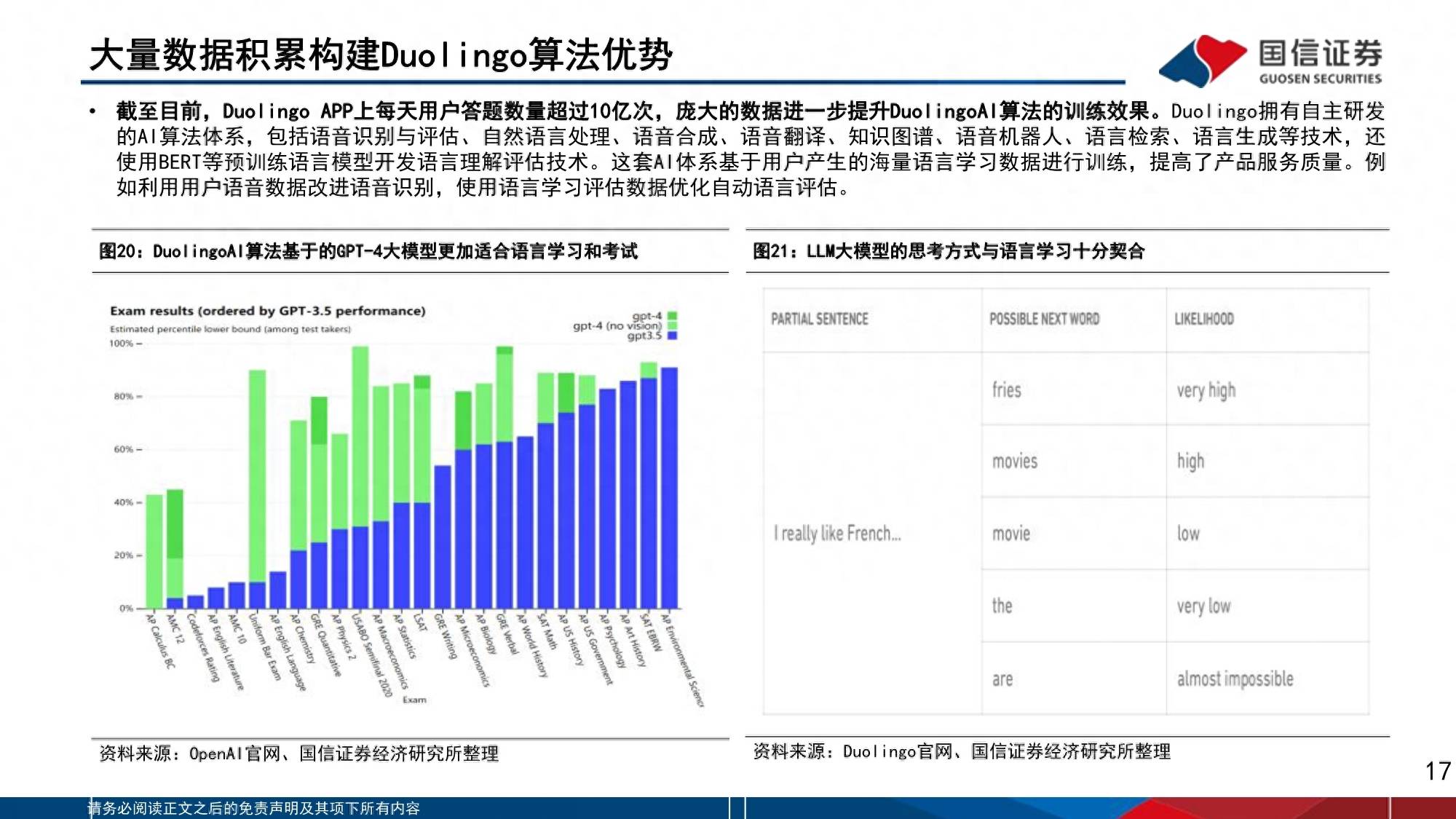1456x819 pixels.
Task: Click the blue AP Environmental Science bar
Action: [x=669, y=488]
